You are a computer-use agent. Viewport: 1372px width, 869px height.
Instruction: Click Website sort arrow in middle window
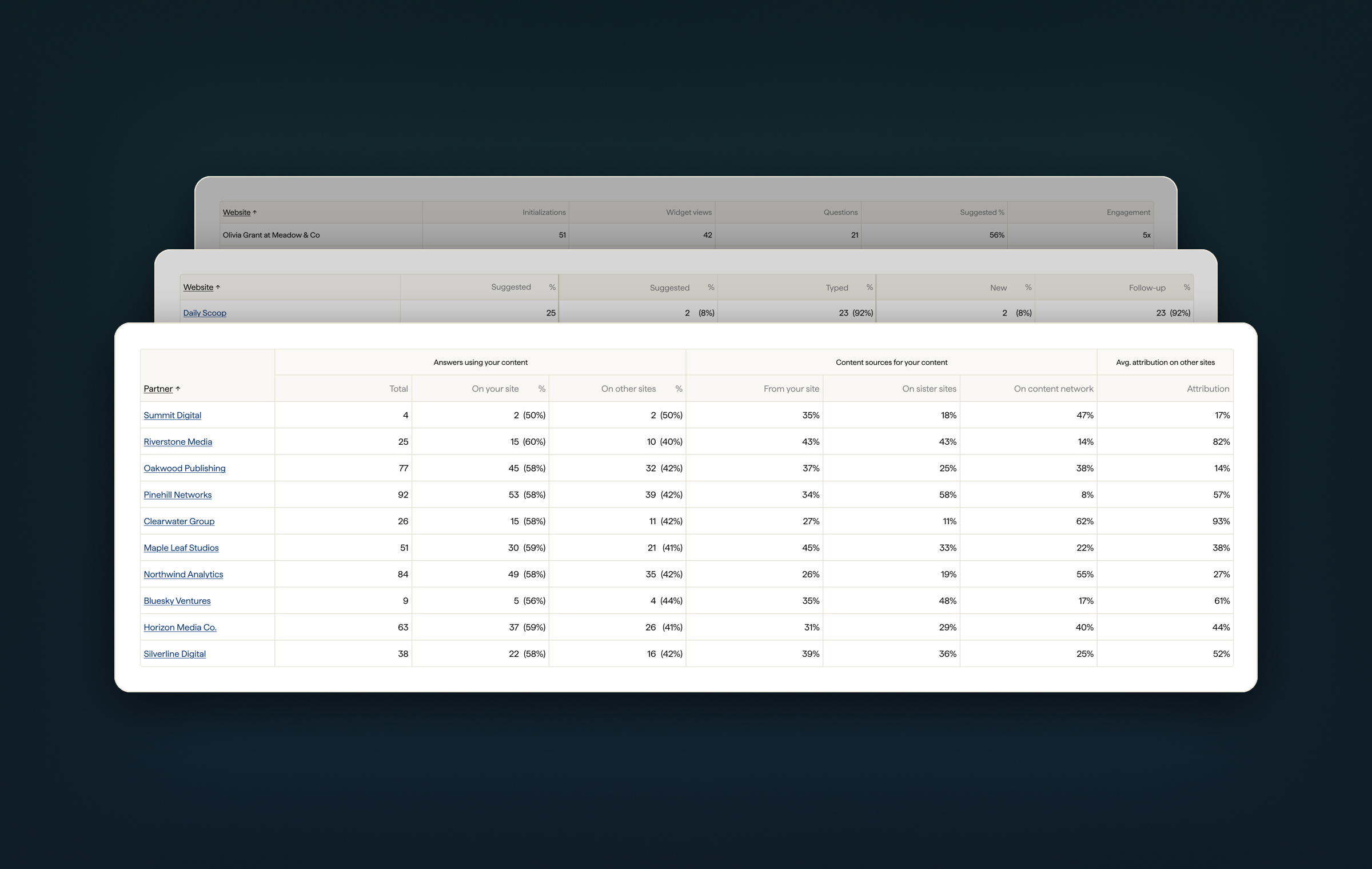click(218, 287)
